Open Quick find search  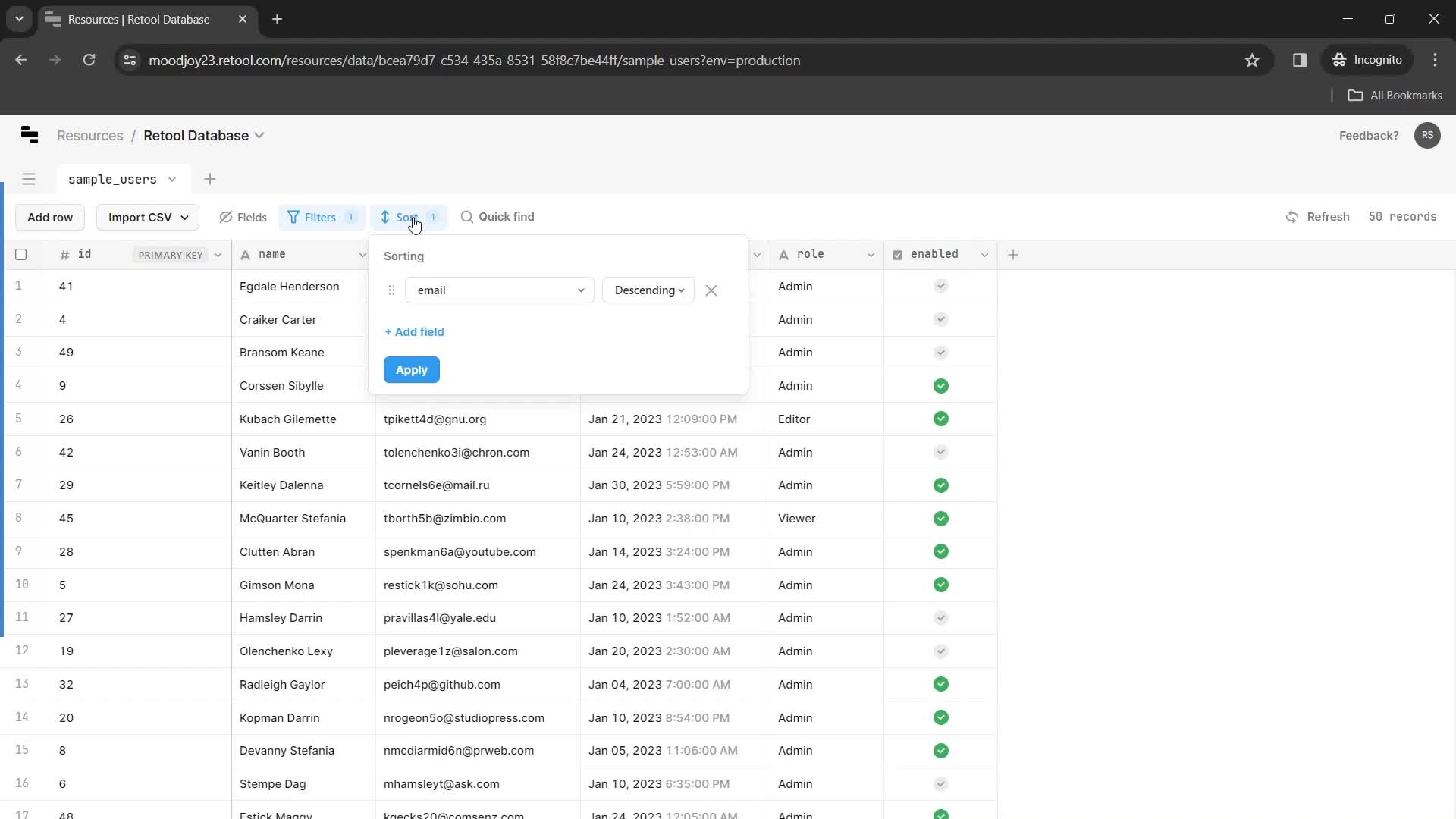coord(497,217)
